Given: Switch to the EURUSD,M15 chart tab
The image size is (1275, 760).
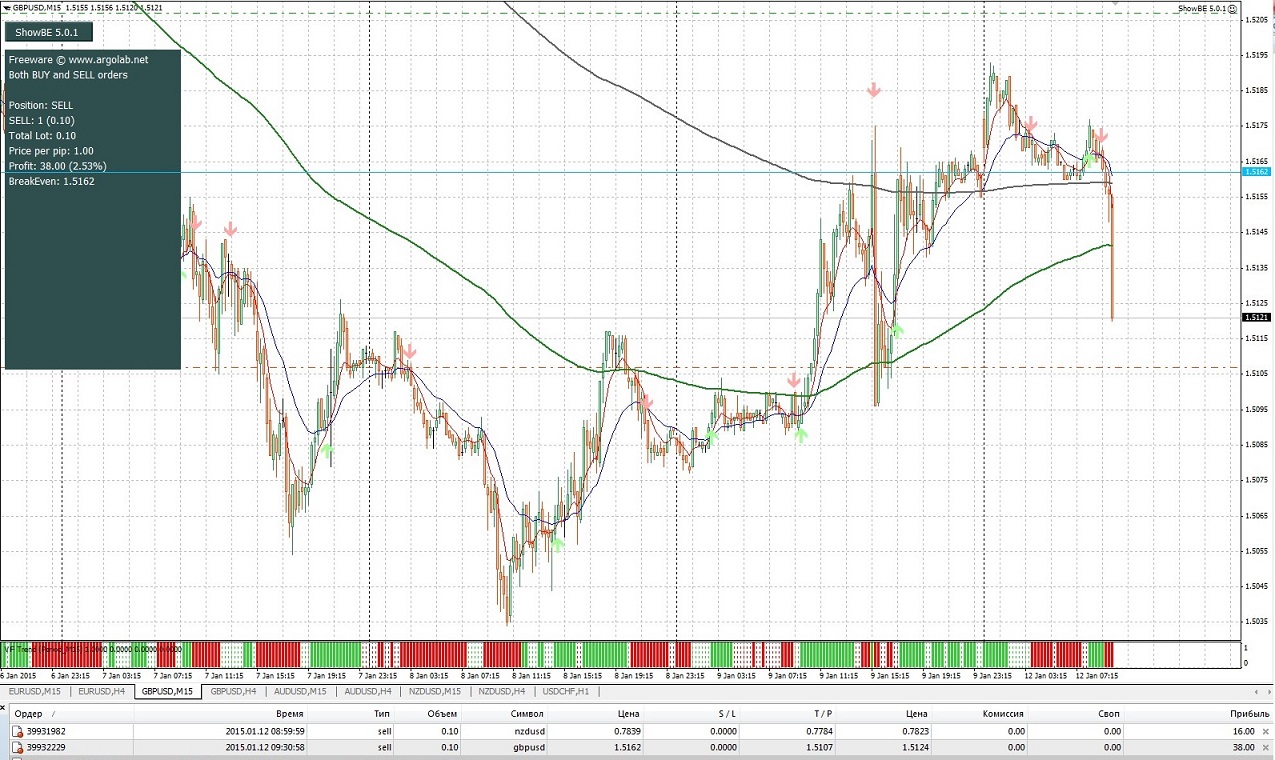Looking at the screenshot, I should click(x=35, y=691).
